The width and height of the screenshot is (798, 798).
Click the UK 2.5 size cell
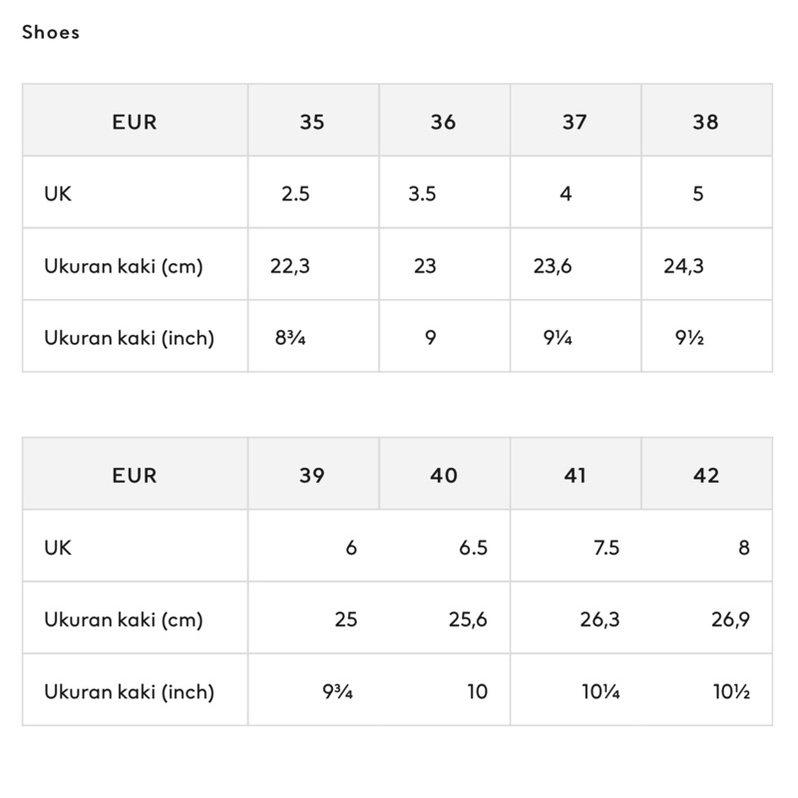[x=296, y=194]
